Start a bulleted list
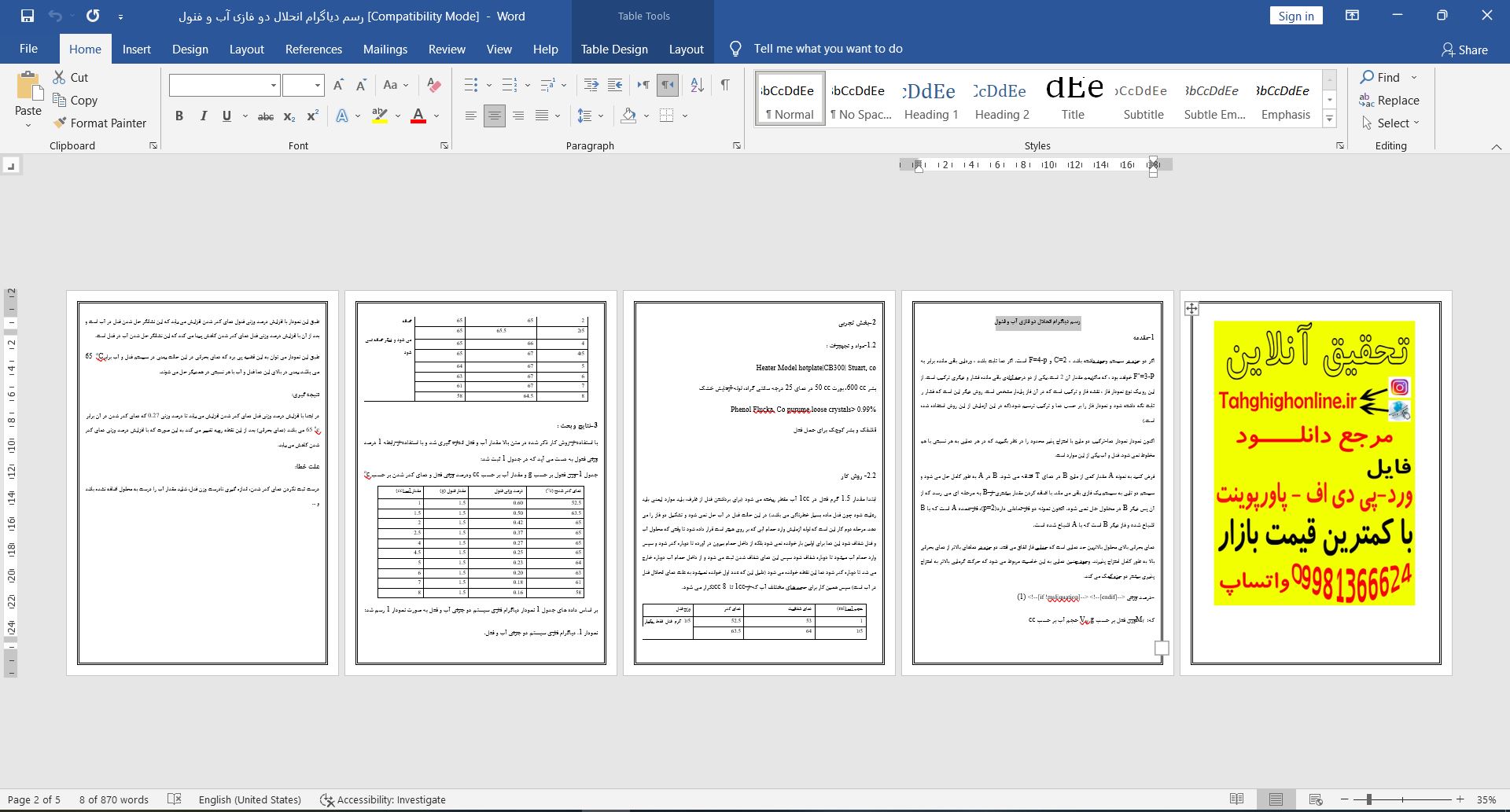The image size is (1510, 812). (x=471, y=85)
